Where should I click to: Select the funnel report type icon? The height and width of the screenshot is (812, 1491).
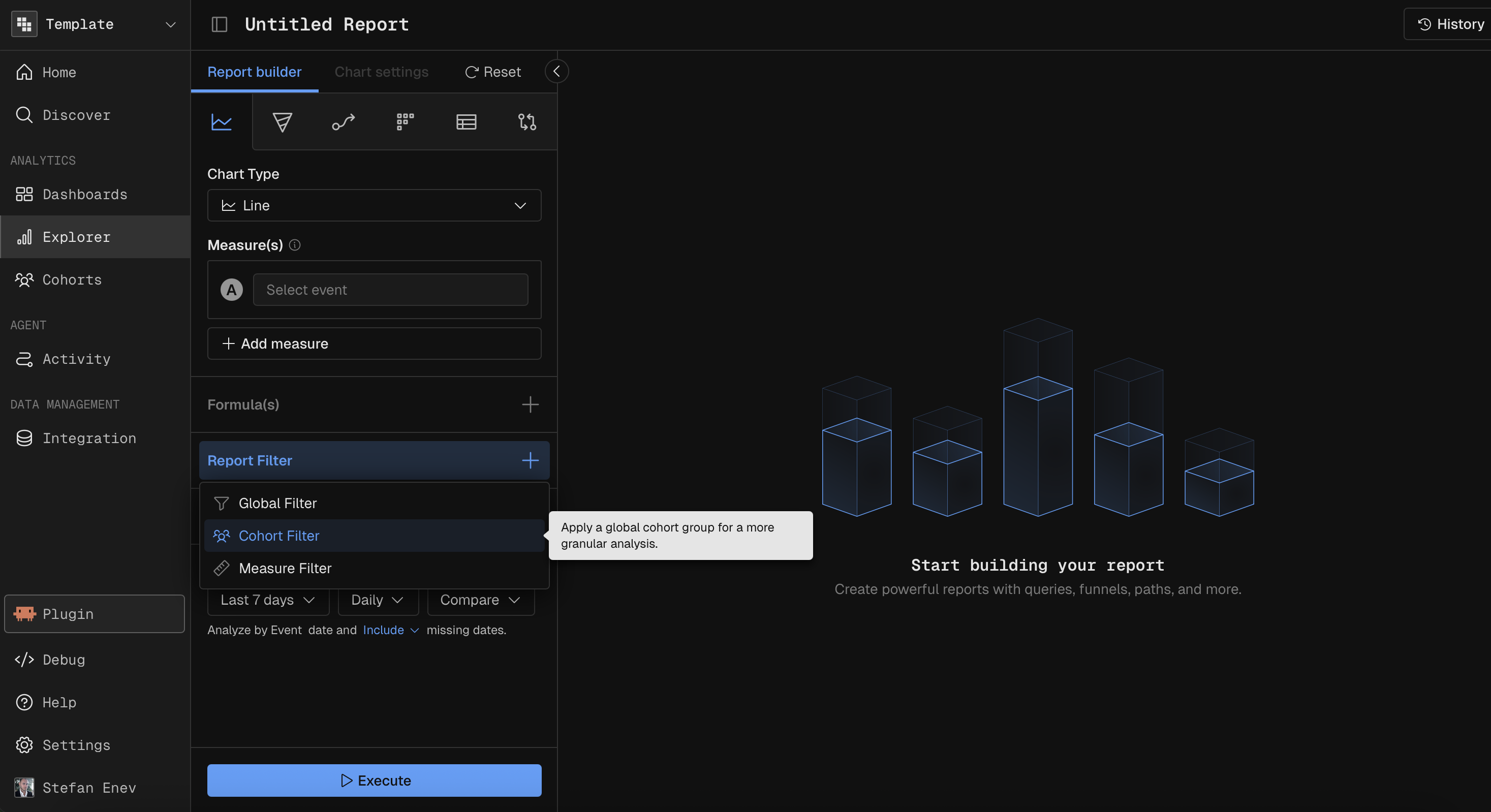[x=283, y=122]
